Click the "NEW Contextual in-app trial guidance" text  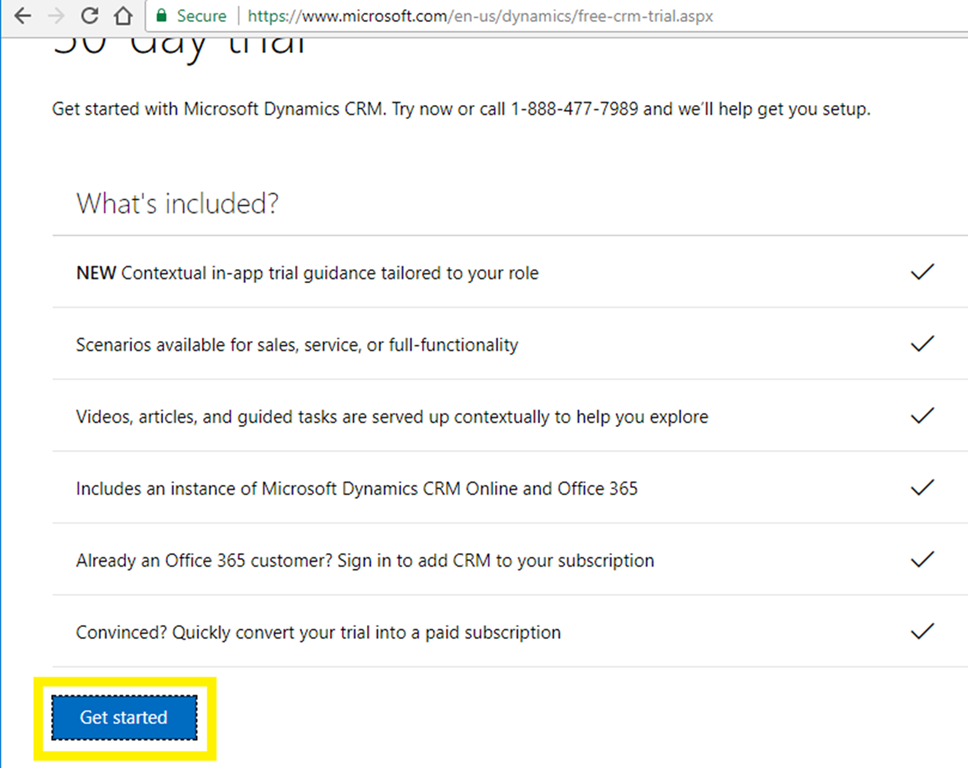coord(307,273)
